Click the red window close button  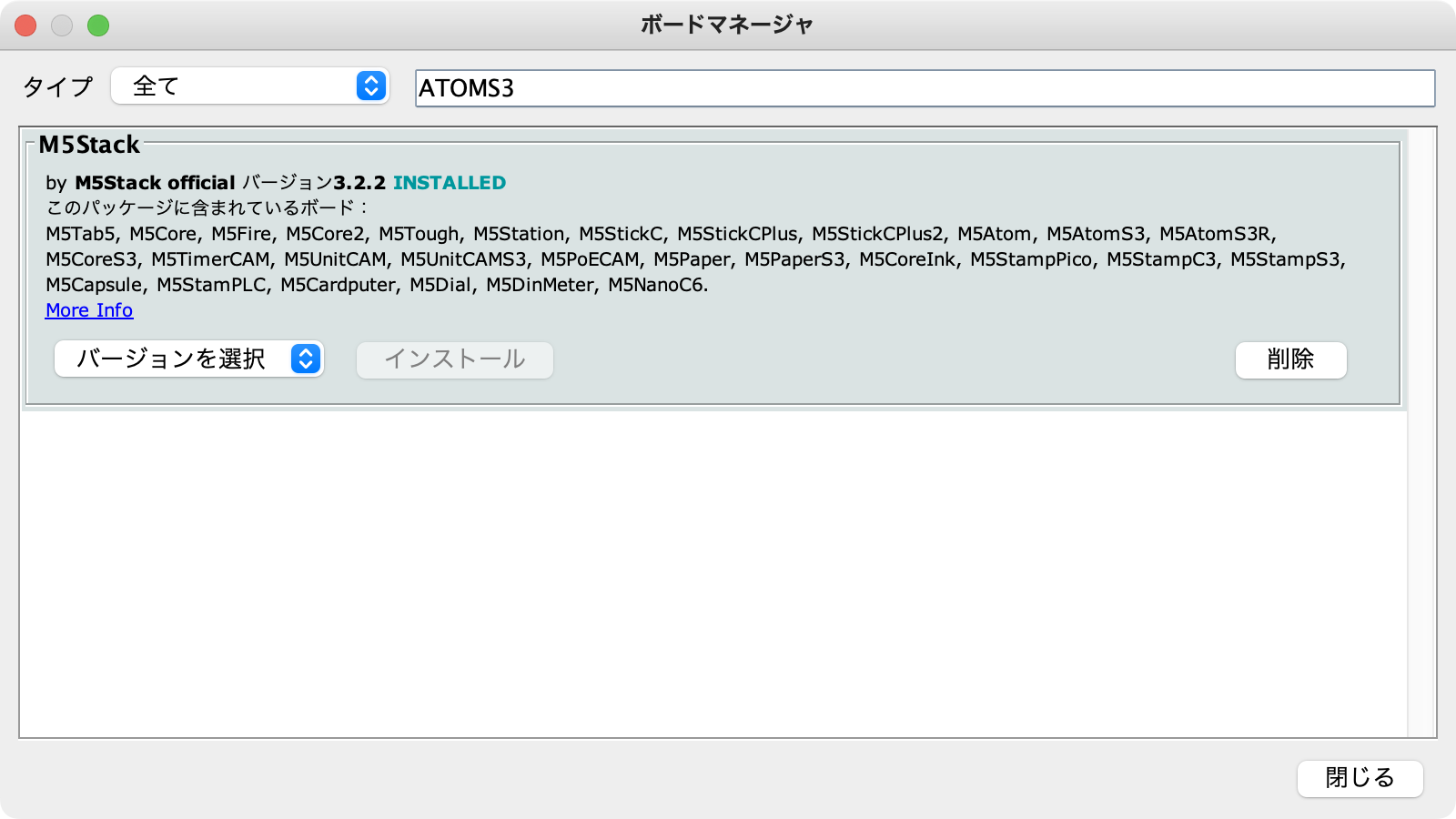point(25,25)
